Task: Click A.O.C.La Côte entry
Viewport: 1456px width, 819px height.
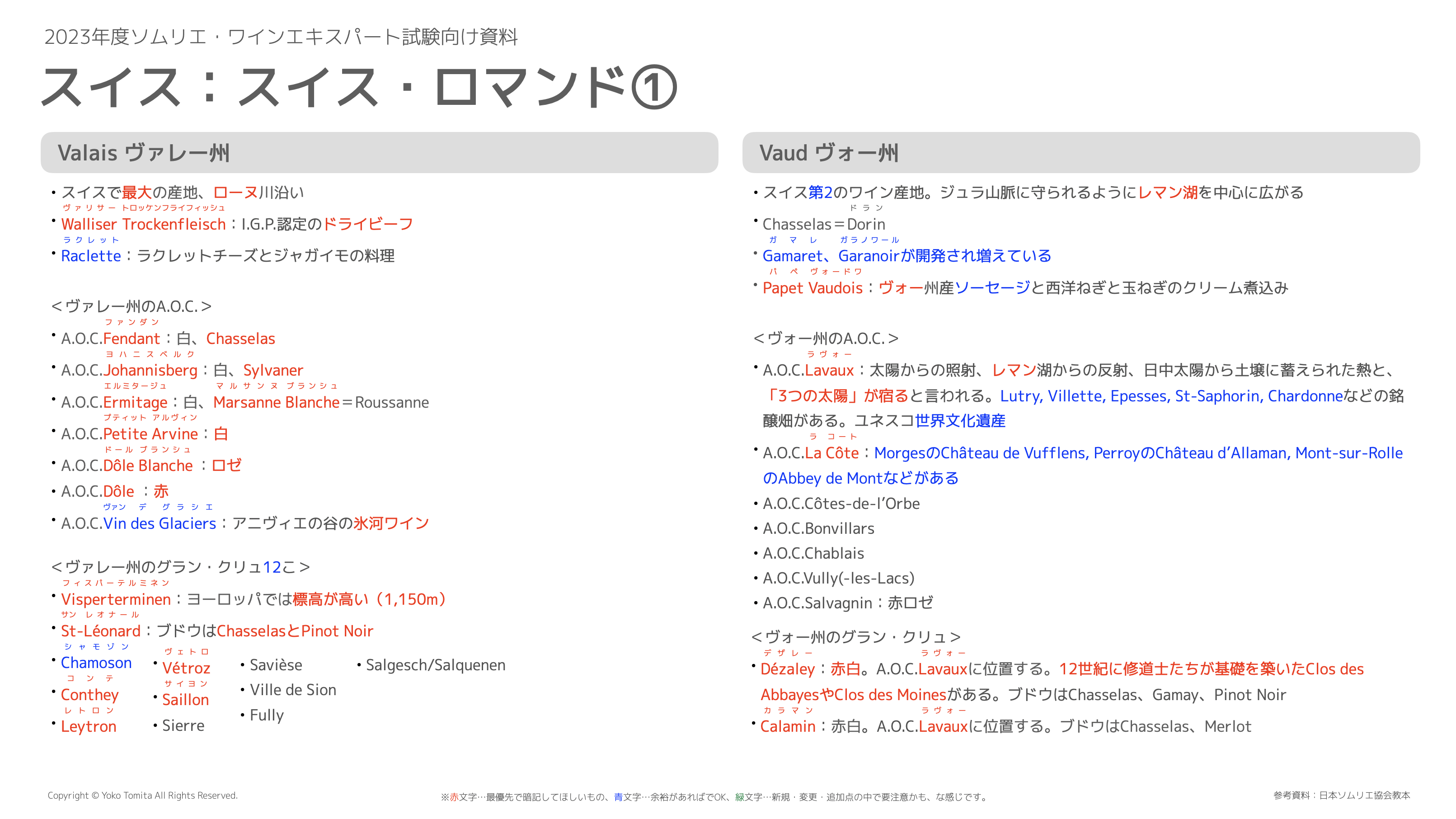Action: pos(811,453)
